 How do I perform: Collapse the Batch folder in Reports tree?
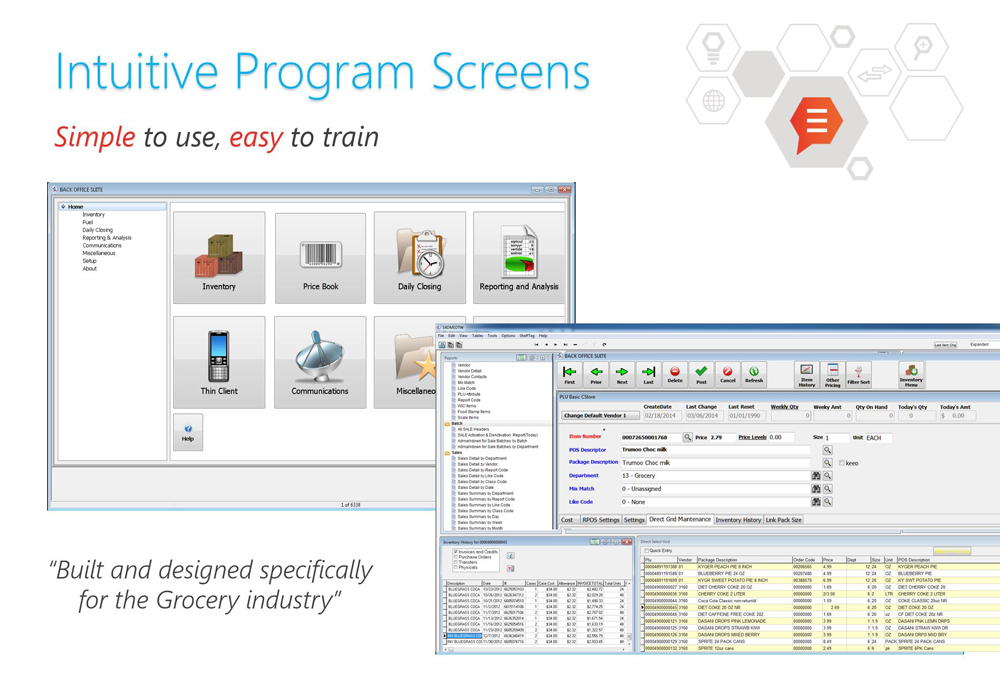(x=448, y=424)
